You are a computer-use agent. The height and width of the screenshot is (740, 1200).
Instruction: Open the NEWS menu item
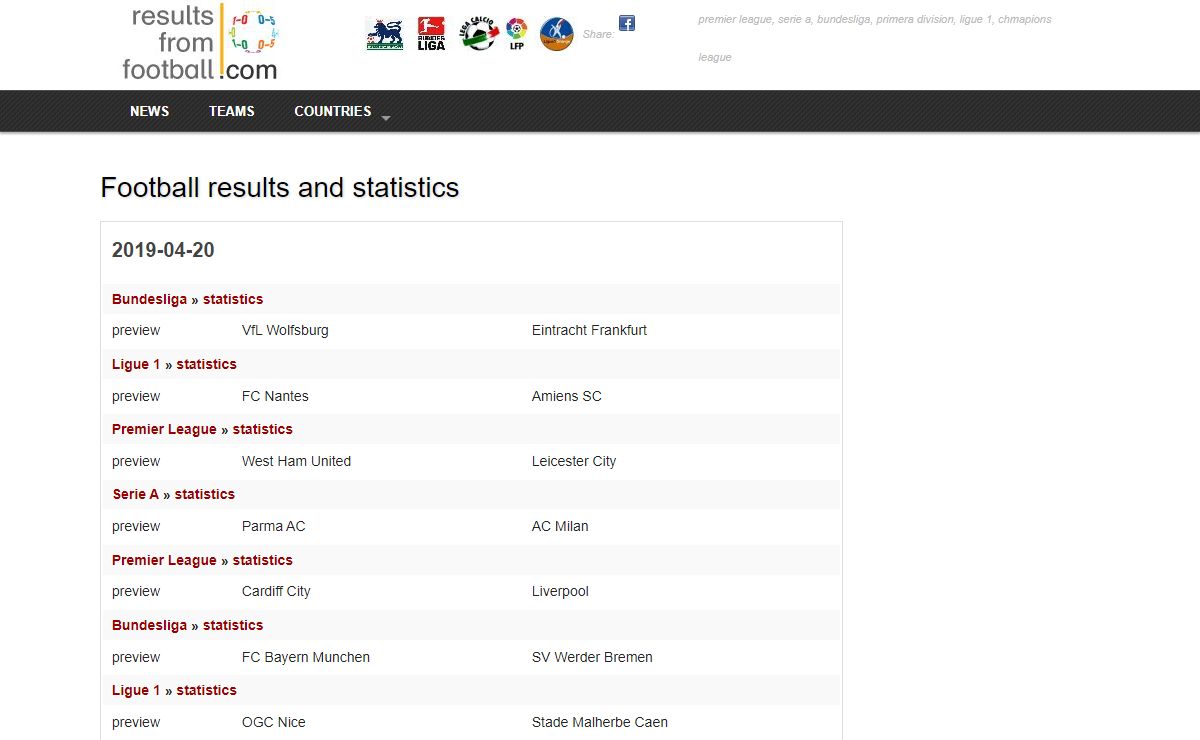click(149, 111)
